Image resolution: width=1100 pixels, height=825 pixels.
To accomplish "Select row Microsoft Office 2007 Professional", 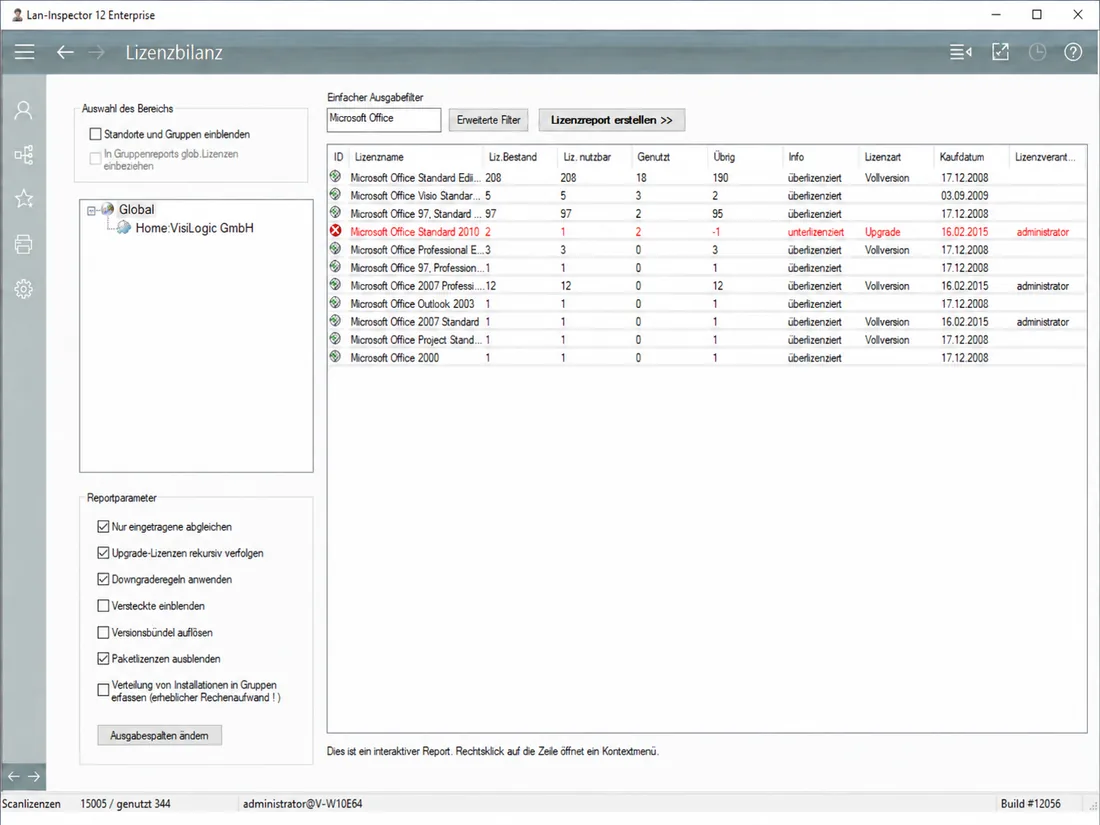I will point(707,286).
